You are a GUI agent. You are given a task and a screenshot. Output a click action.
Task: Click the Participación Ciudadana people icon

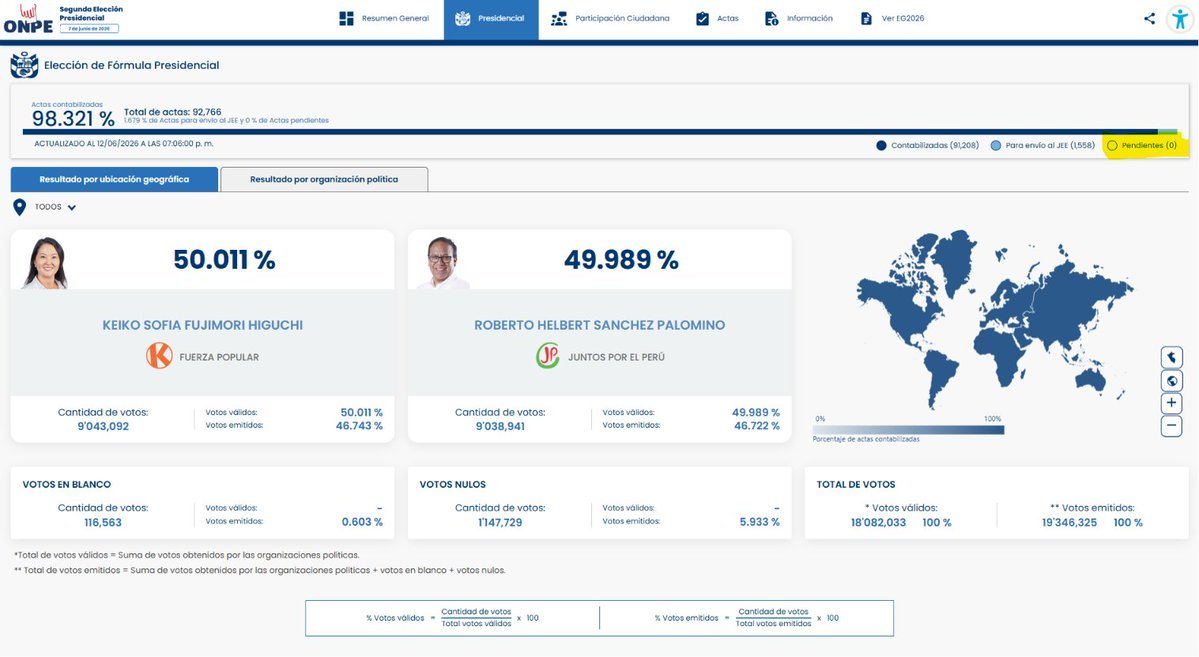(559, 18)
